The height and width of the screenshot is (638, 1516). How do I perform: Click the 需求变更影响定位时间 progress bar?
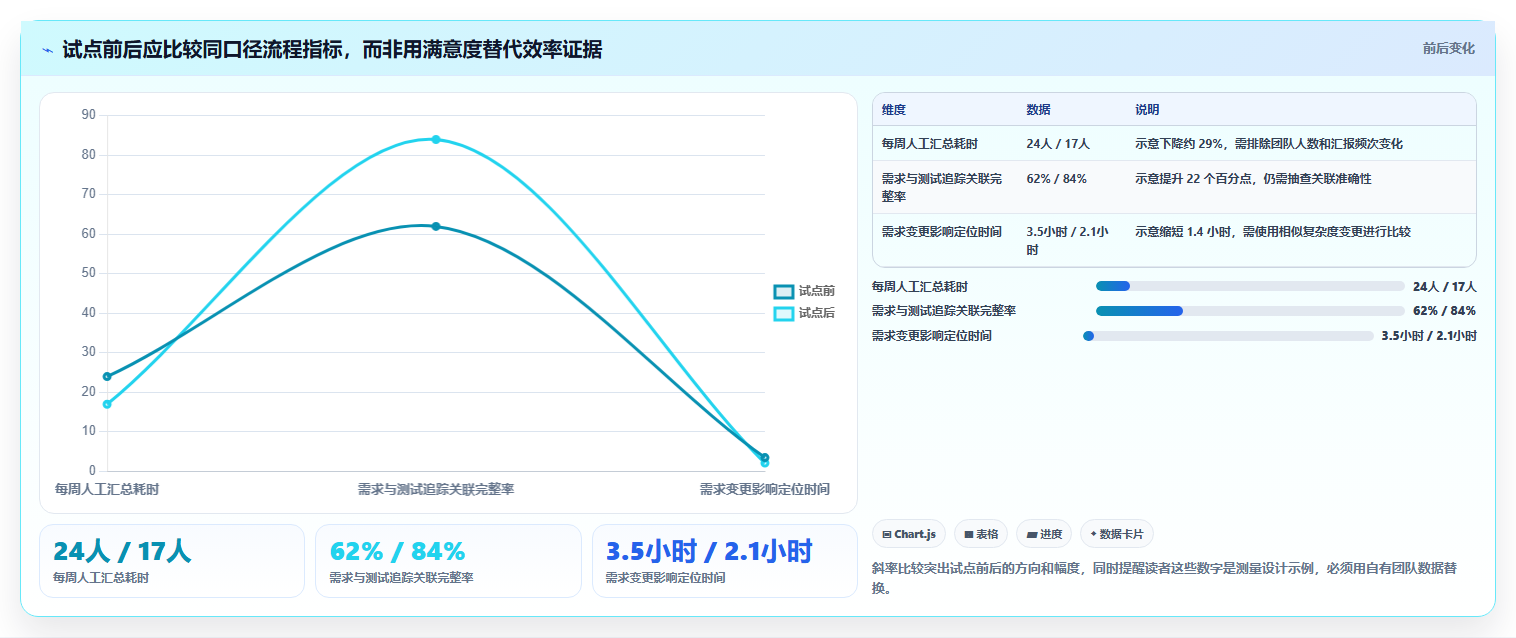click(x=1228, y=336)
